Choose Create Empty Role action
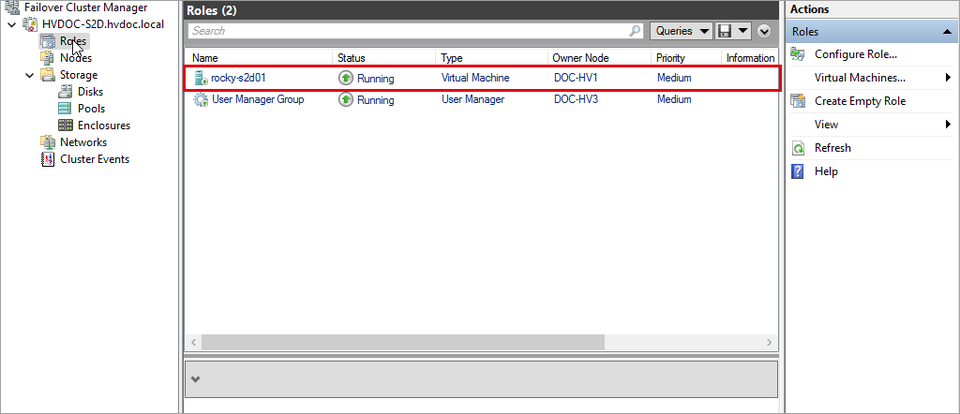The image size is (960, 414). pyautogui.click(x=860, y=101)
